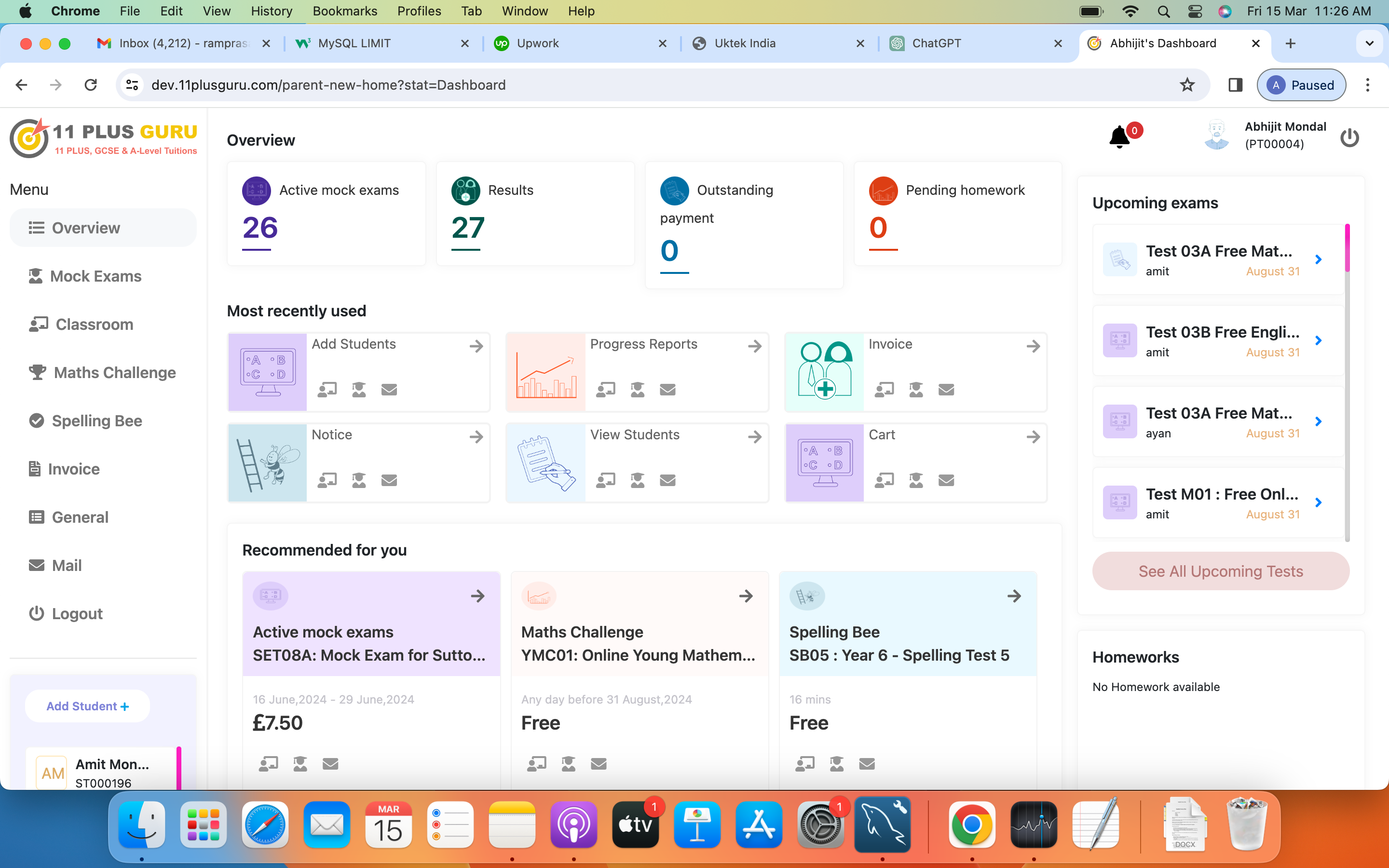Expand the Test M01 Free Online chevron
1389x868 pixels.
1319,502
